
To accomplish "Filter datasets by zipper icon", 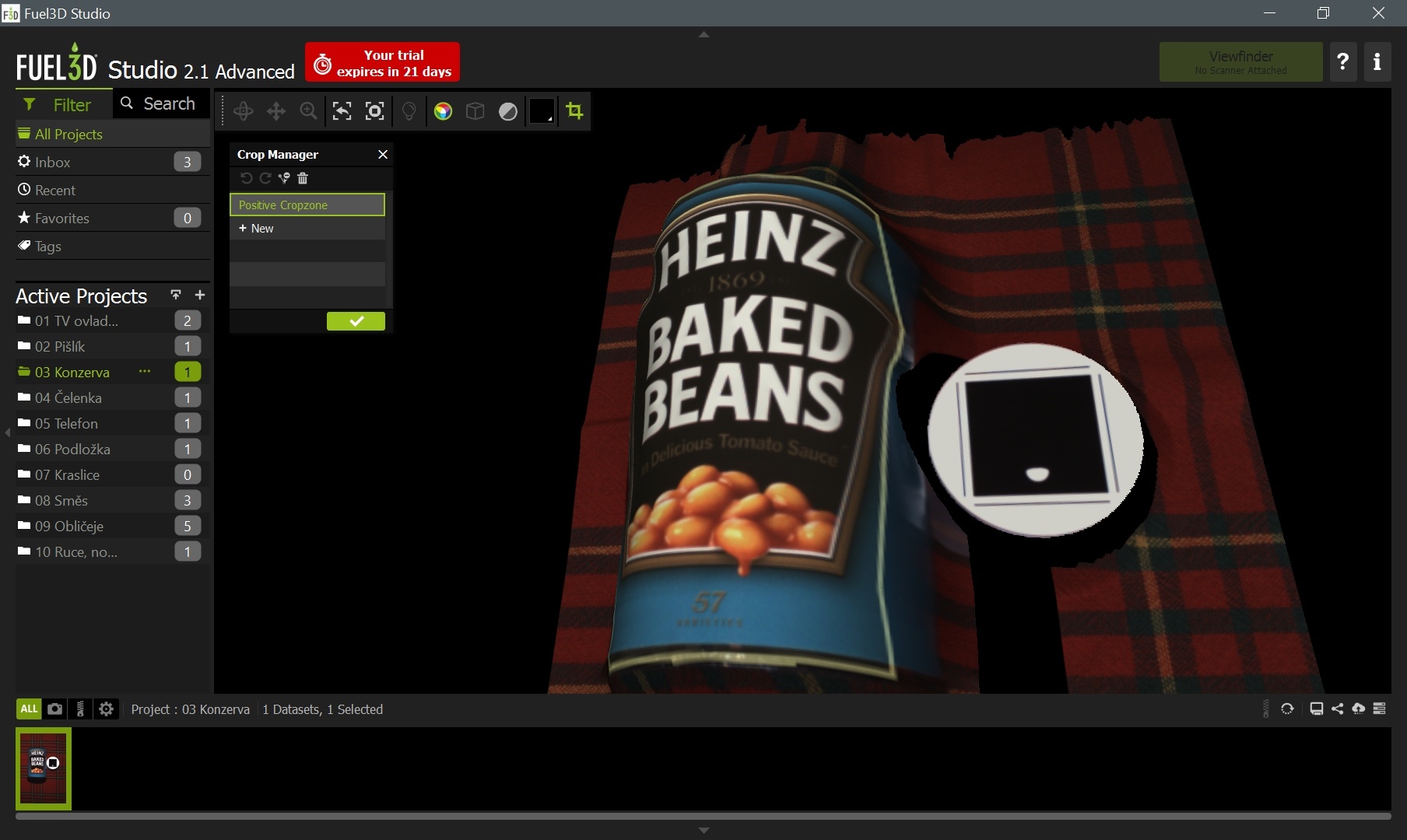I will [x=80, y=709].
